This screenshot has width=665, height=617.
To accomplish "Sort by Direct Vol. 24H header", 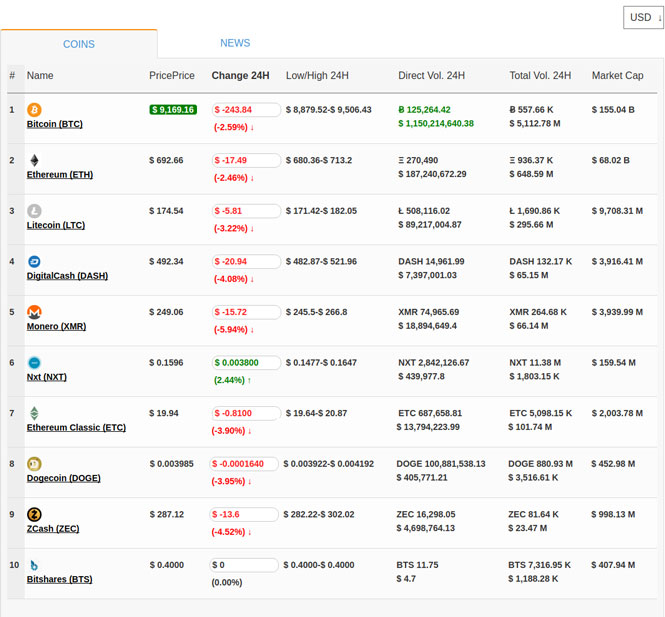I will (x=431, y=75).
